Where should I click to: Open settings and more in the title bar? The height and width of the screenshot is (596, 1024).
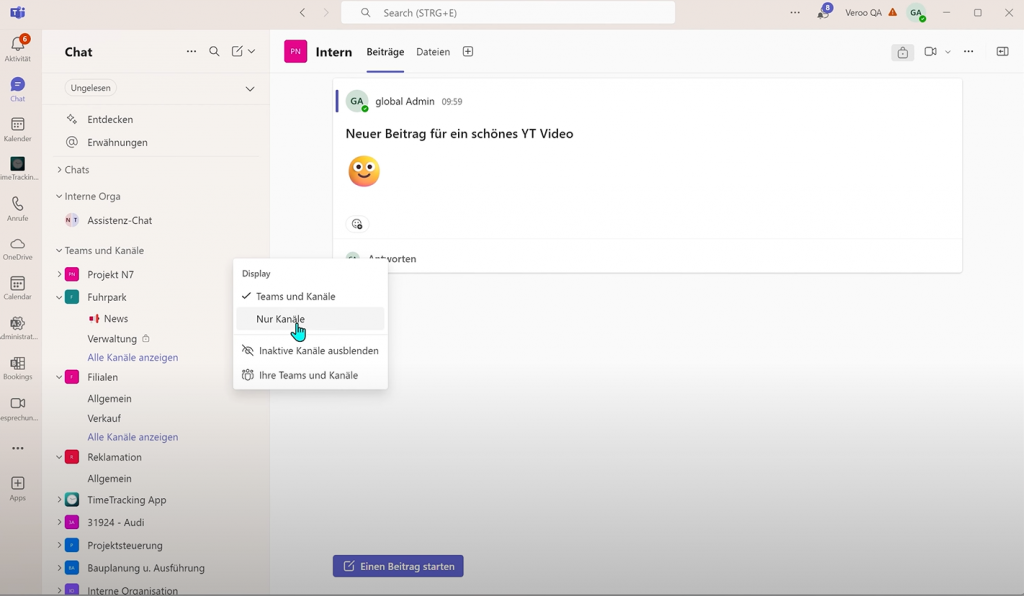click(795, 12)
